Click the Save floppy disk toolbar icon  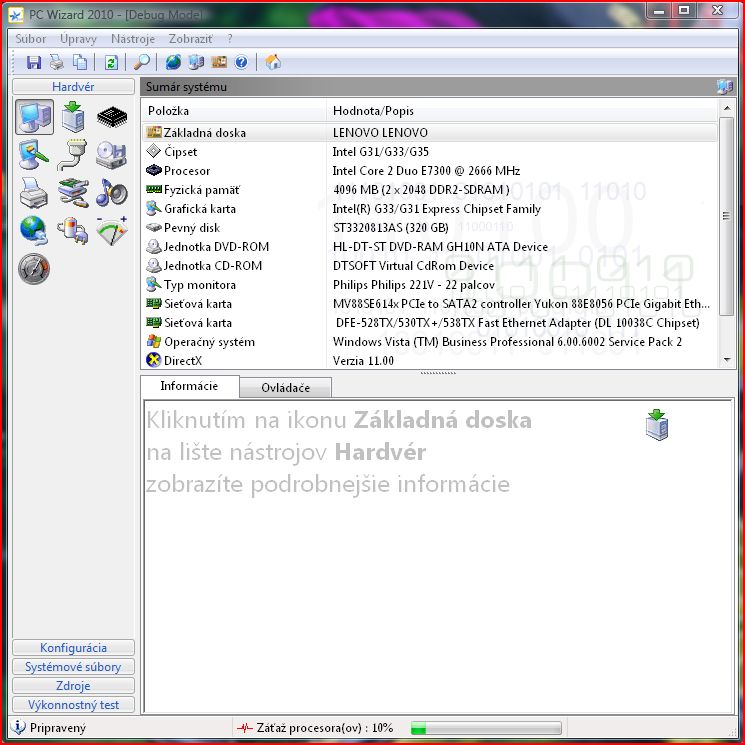pyautogui.click(x=34, y=62)
